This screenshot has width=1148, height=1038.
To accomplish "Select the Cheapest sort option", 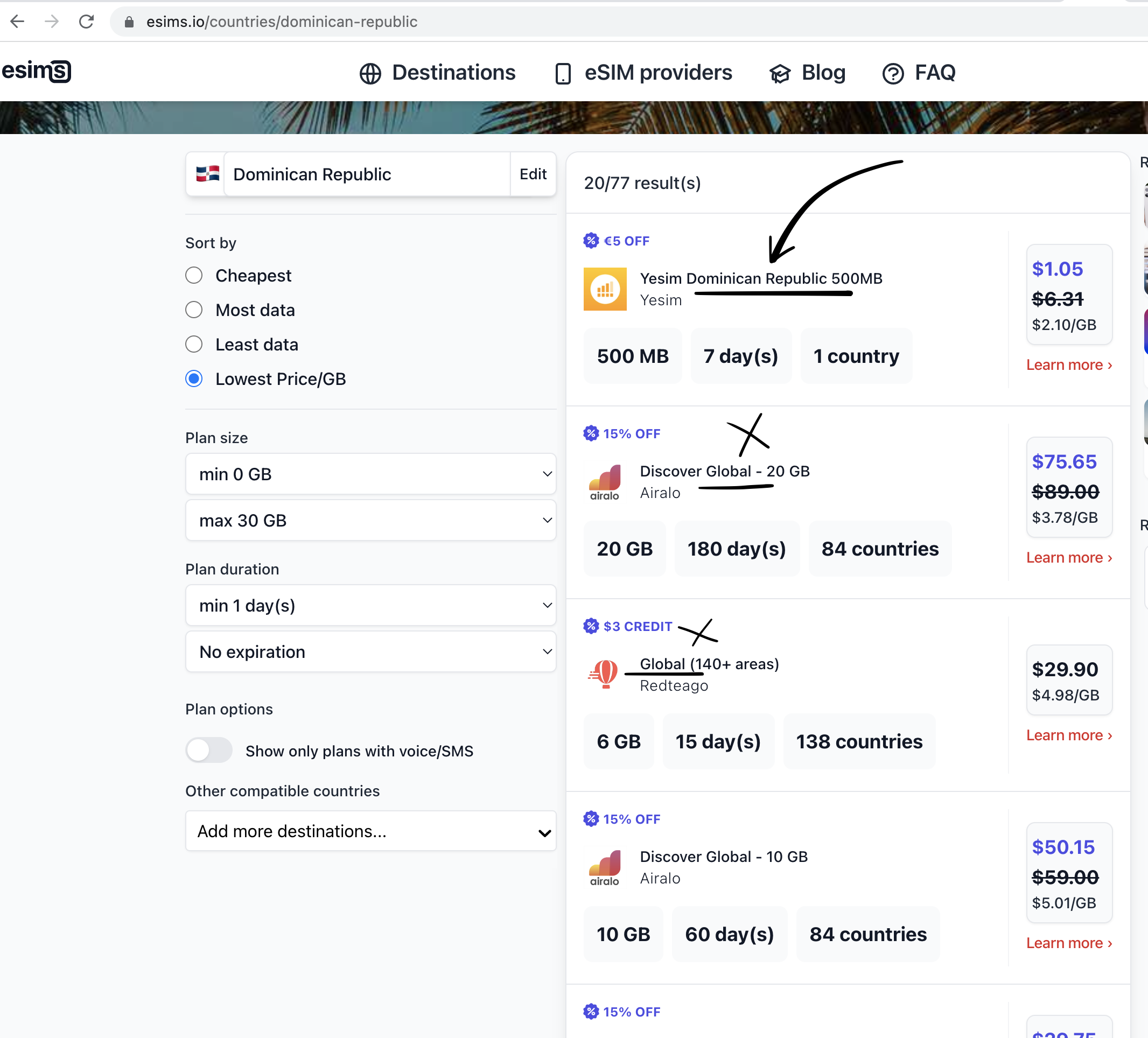I will pos(194,276).
